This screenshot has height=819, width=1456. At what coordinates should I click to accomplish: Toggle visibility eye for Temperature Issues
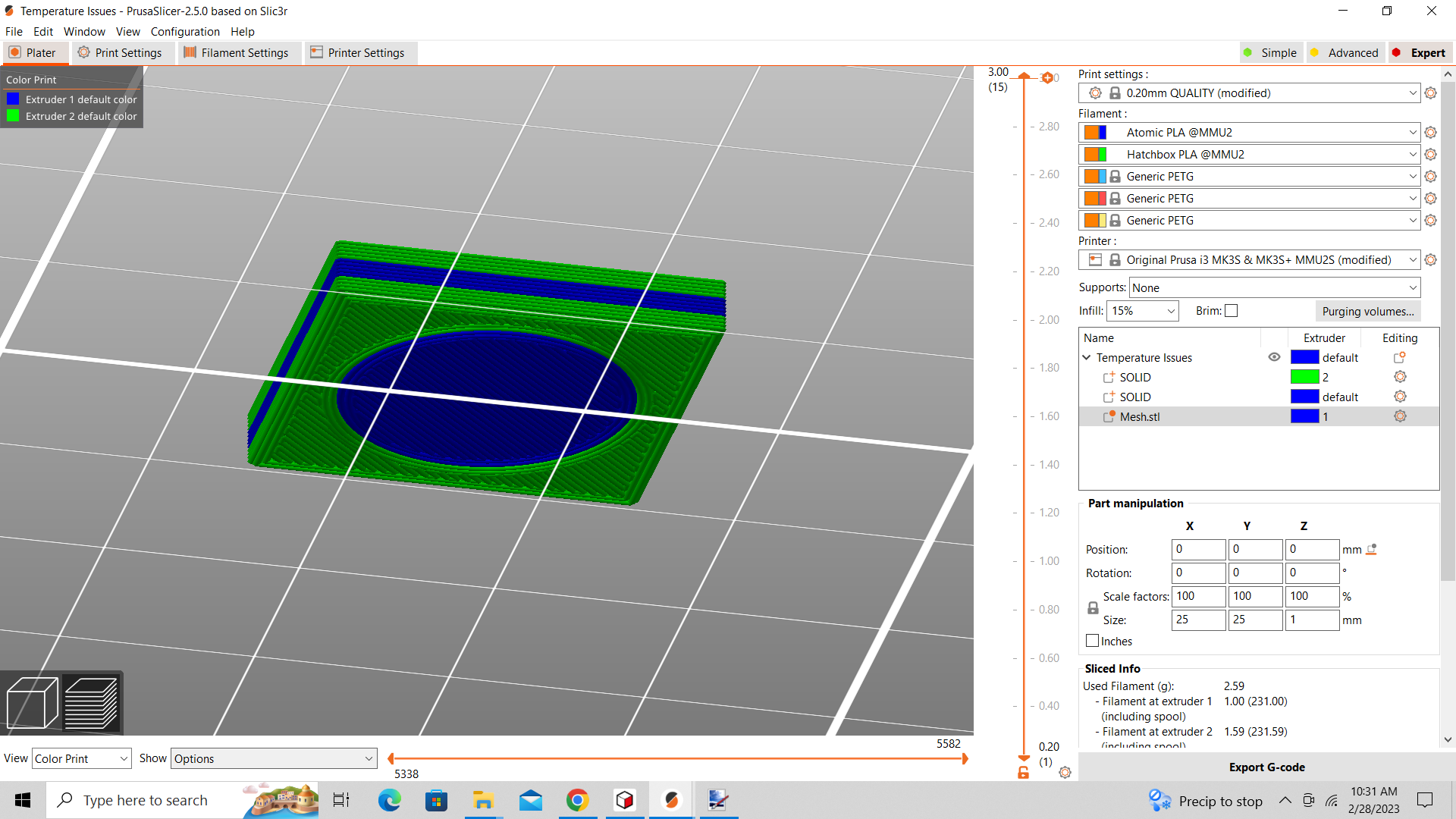pos(1273,356)
